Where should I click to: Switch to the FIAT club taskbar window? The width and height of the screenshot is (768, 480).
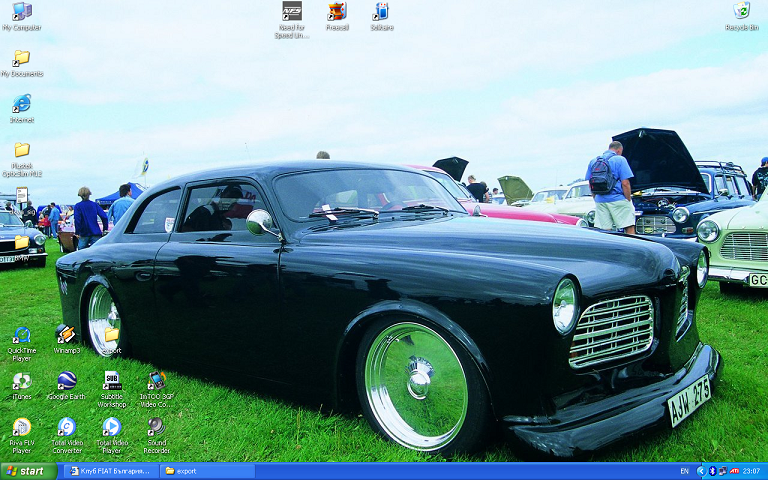(x=110, y=471)
